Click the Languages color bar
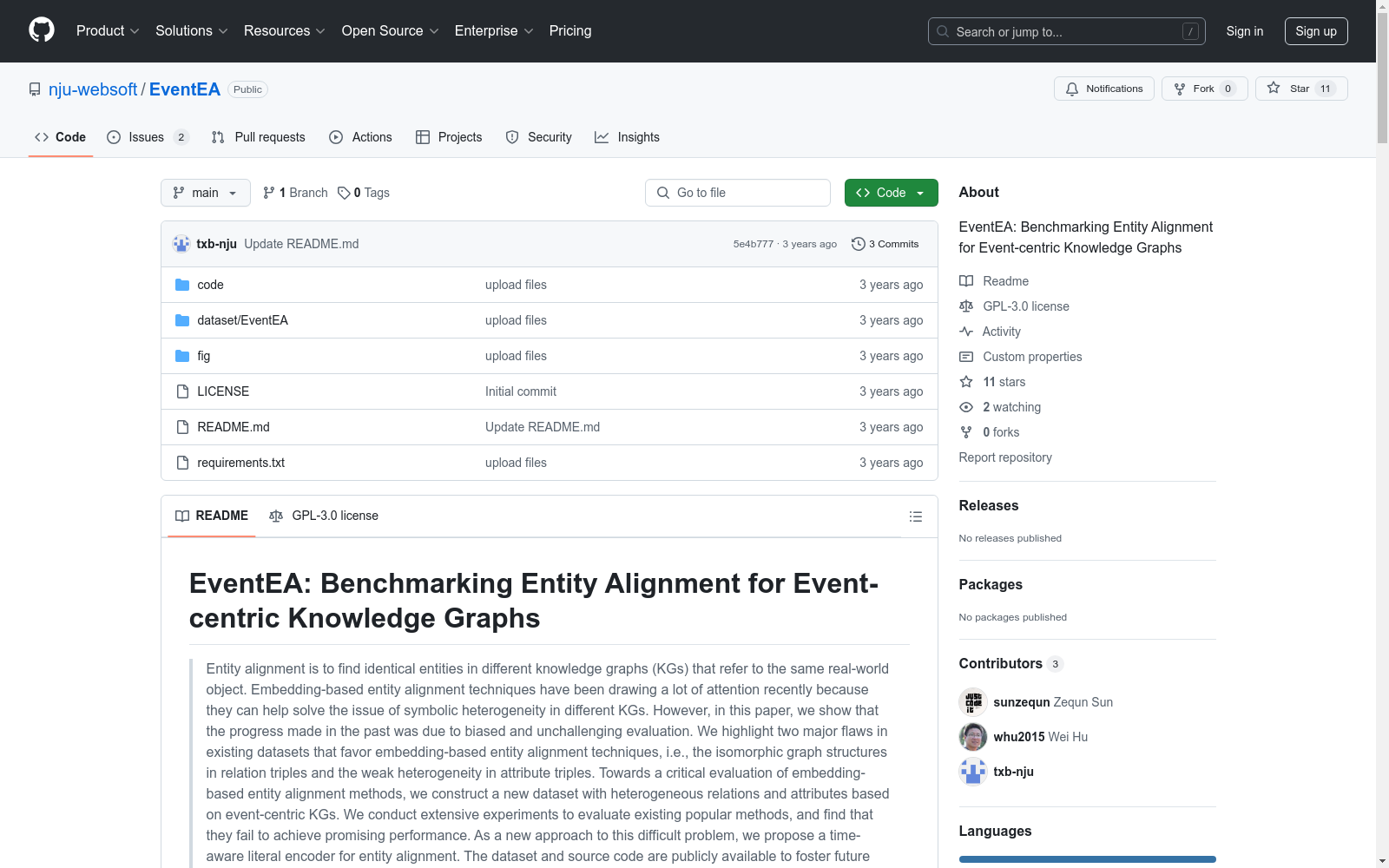Screen dimensions: 1389x868 [x=1088, y=859]
